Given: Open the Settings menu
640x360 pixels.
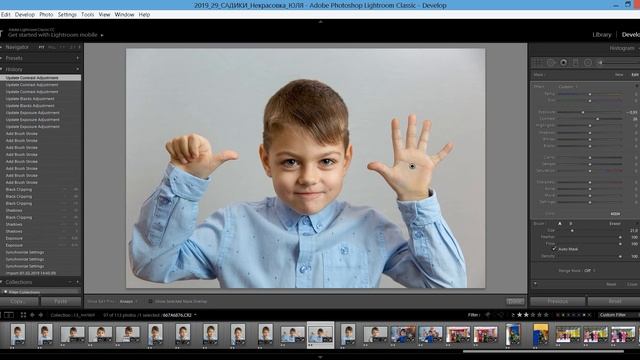Looking at the screenshot, I should pos(67,14).
